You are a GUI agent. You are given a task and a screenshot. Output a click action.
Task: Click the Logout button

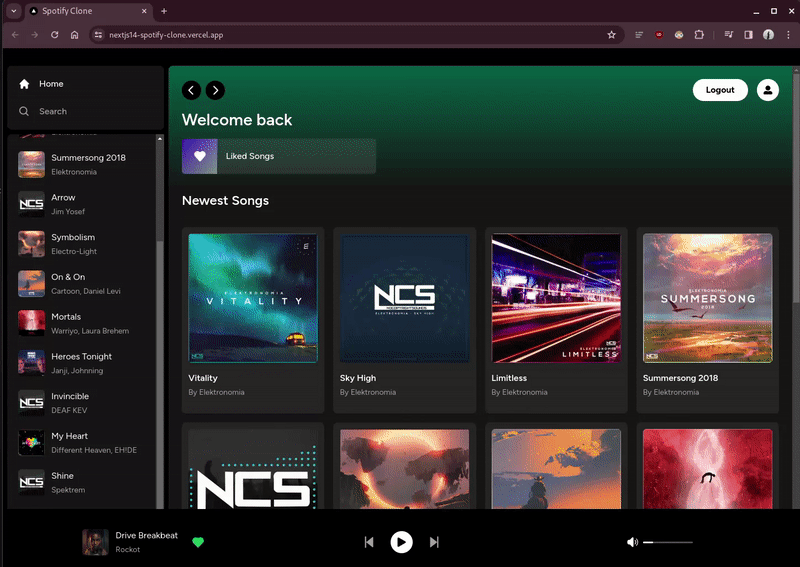click(x=720, y=90)
